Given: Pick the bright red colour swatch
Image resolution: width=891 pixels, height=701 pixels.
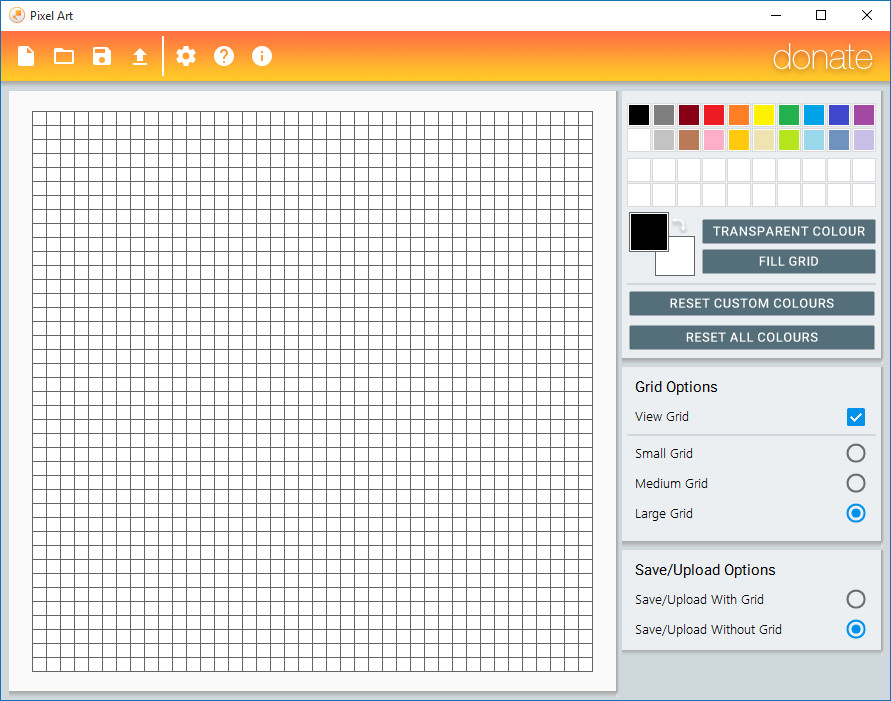Looking at the screenshot, I should click(714, 115).
